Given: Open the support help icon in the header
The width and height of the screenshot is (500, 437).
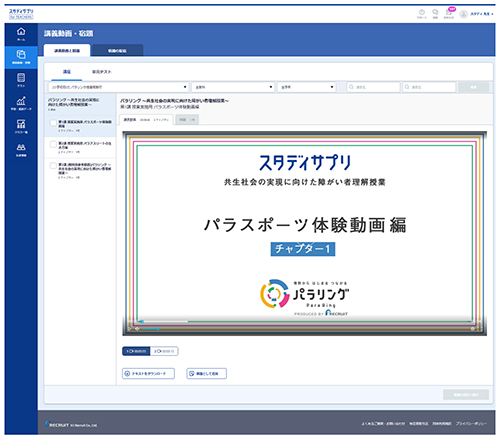Looking at the screenshot, I should coord(422,13).
